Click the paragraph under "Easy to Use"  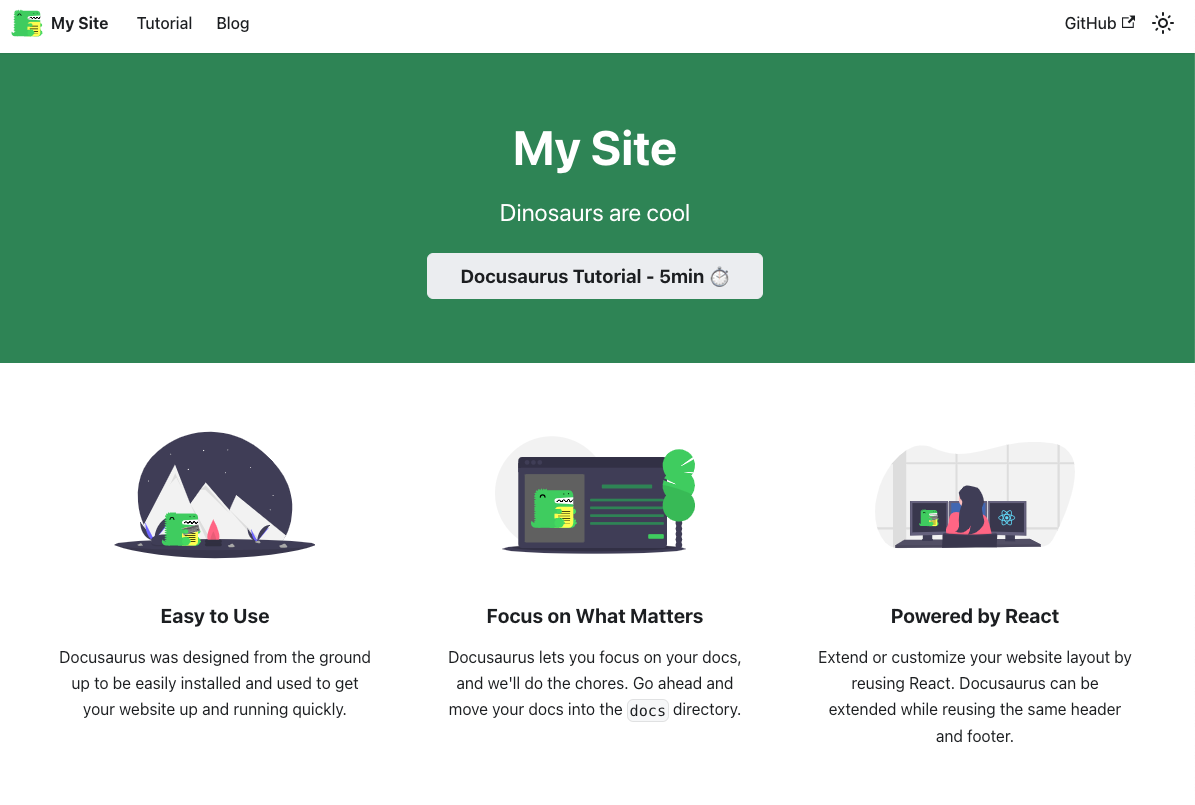(x=215, y=684)
